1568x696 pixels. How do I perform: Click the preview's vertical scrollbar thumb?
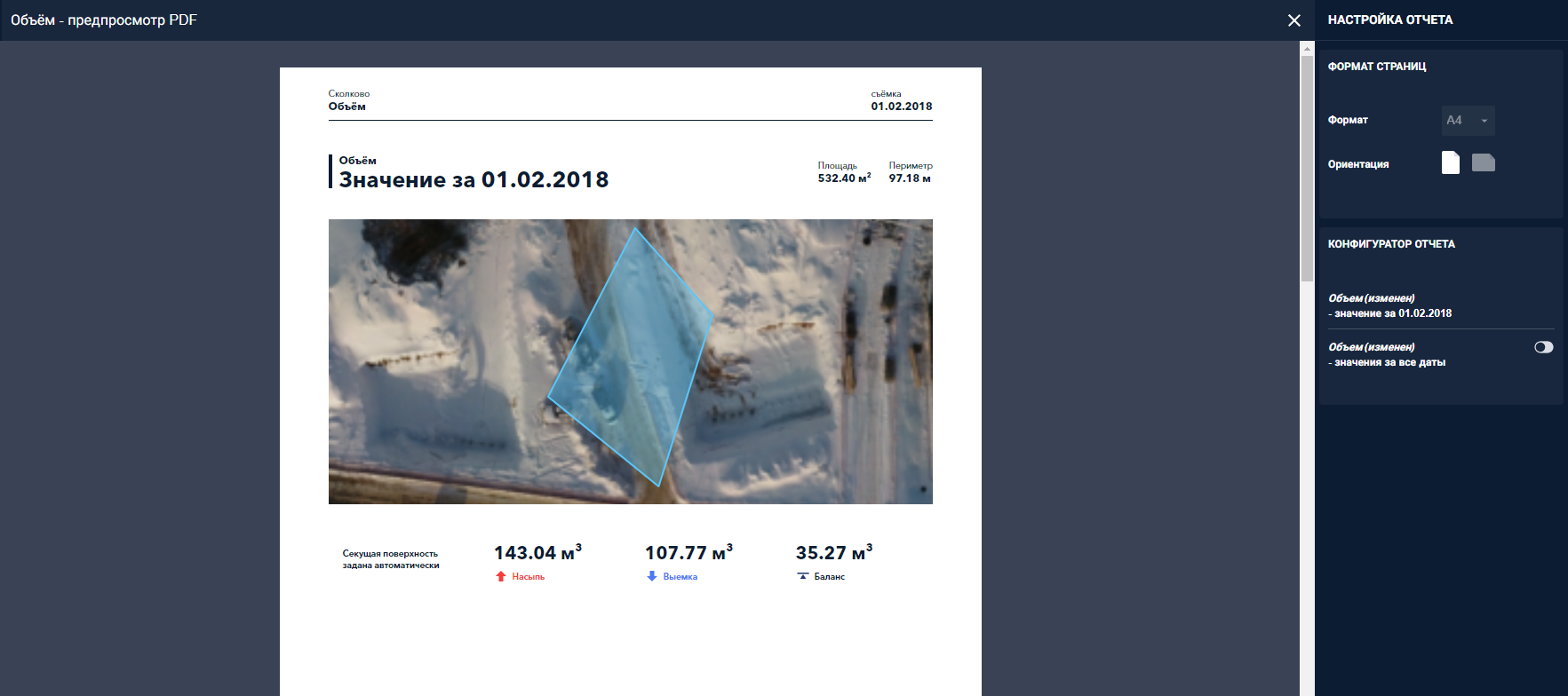point(1307,169)
